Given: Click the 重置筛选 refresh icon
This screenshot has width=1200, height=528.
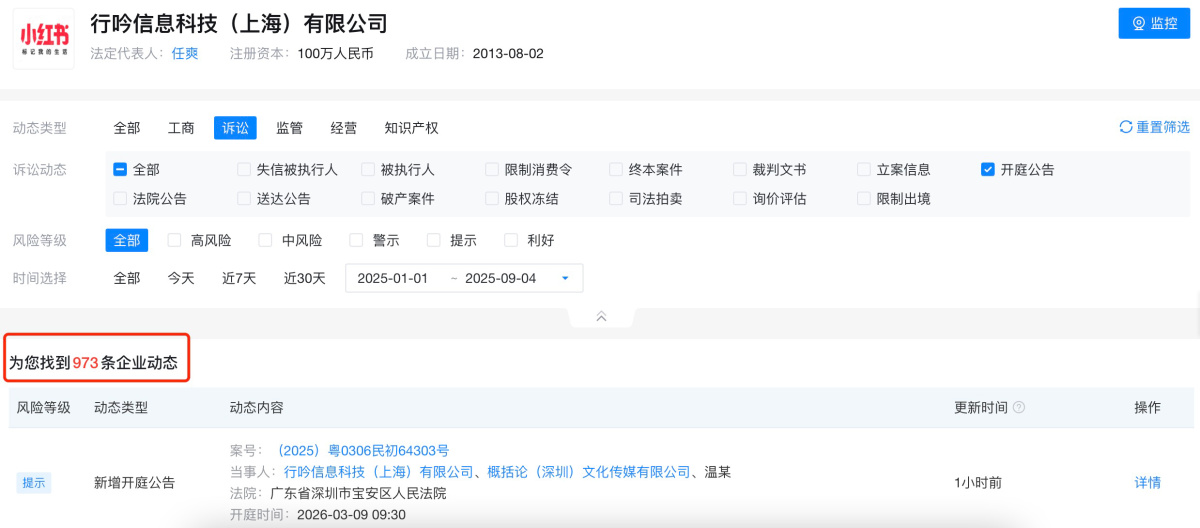Looking at the screenshot, I should (1126, 127).
